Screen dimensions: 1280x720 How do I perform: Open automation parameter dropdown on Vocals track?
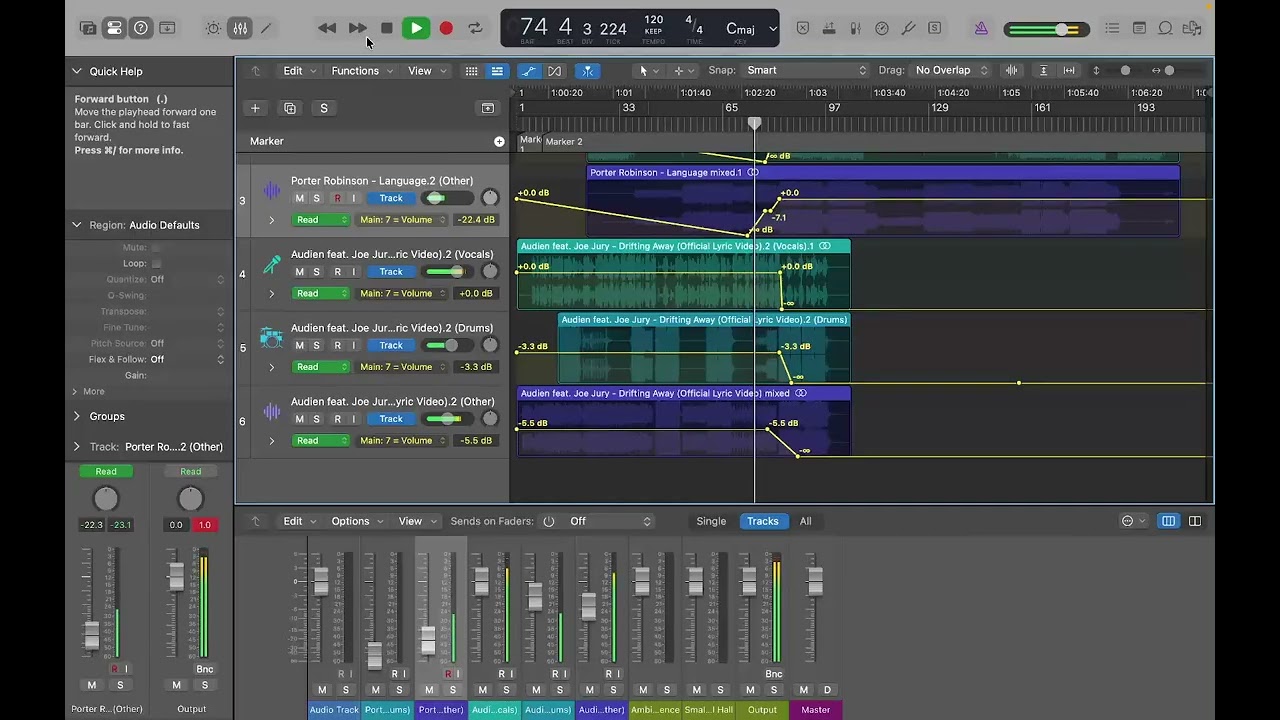(402, 293)
